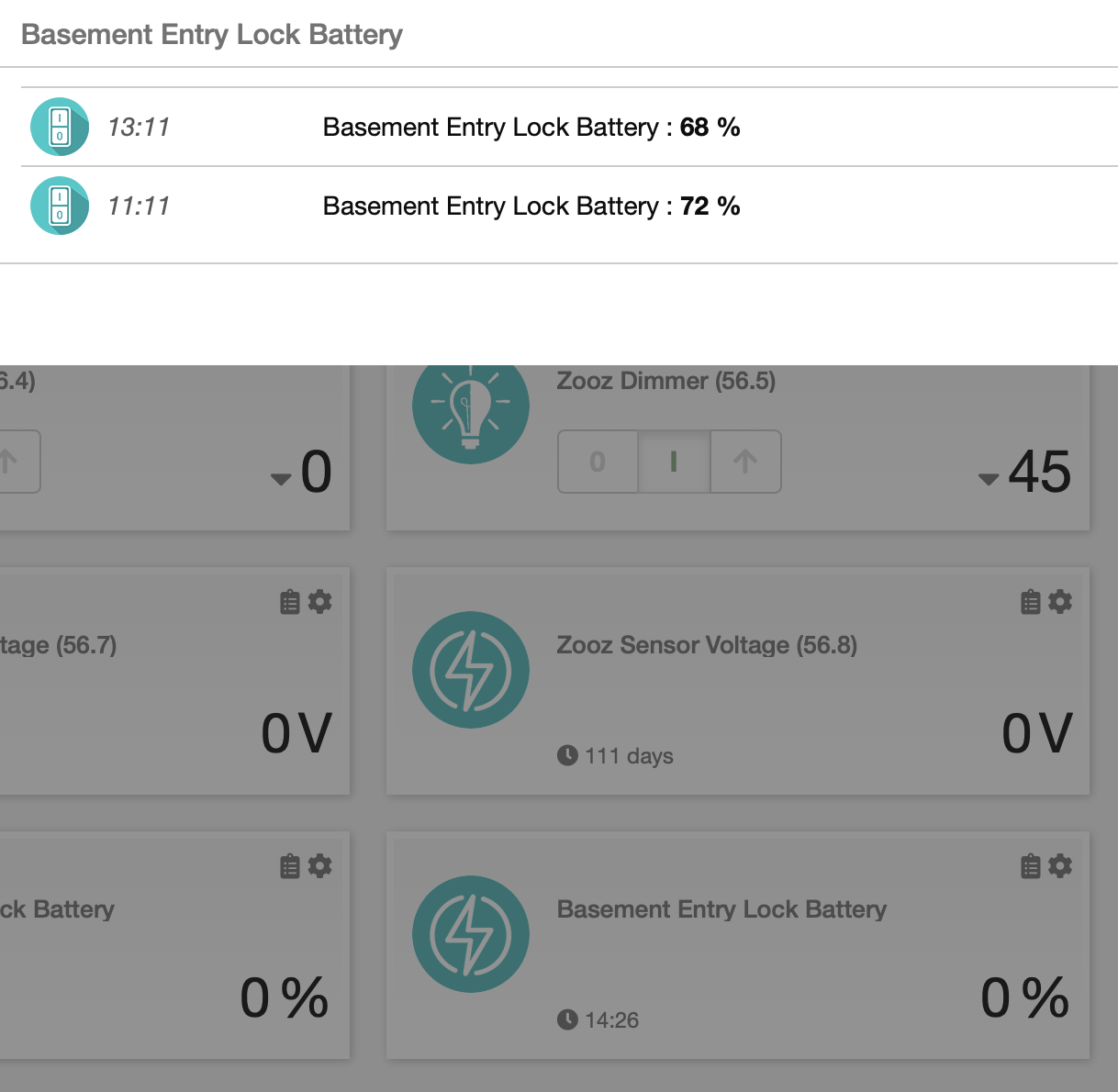1118x1092 pixels.
Task: Turn the Zooz Dimmer on with the I button
Action: [x=674, y=462]
